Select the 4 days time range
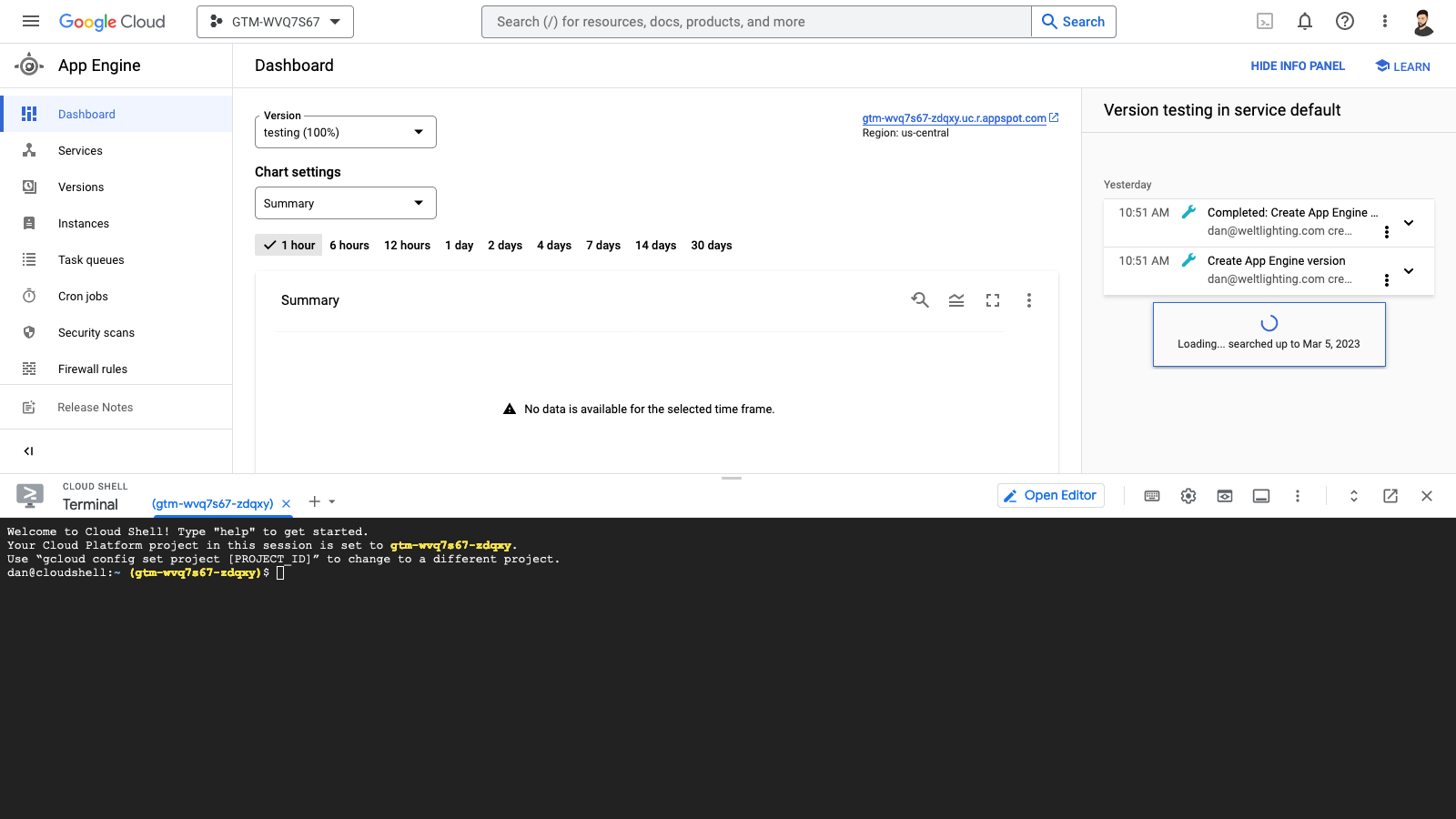The height and width of the screenshot is (819, 1456). [554, 246]
